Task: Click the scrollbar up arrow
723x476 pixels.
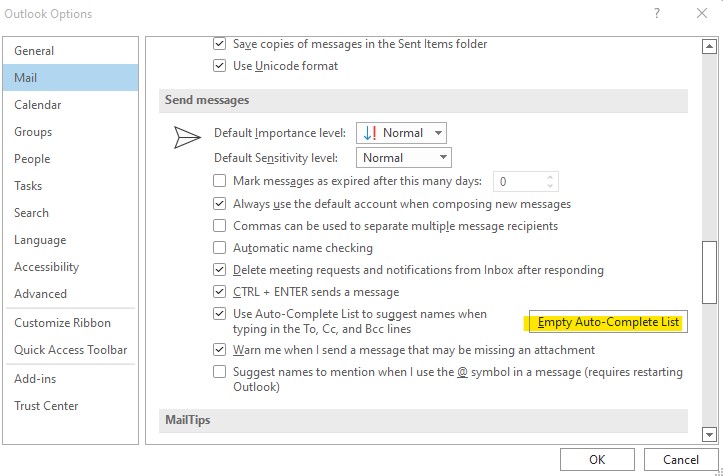Action: [709, 46]
